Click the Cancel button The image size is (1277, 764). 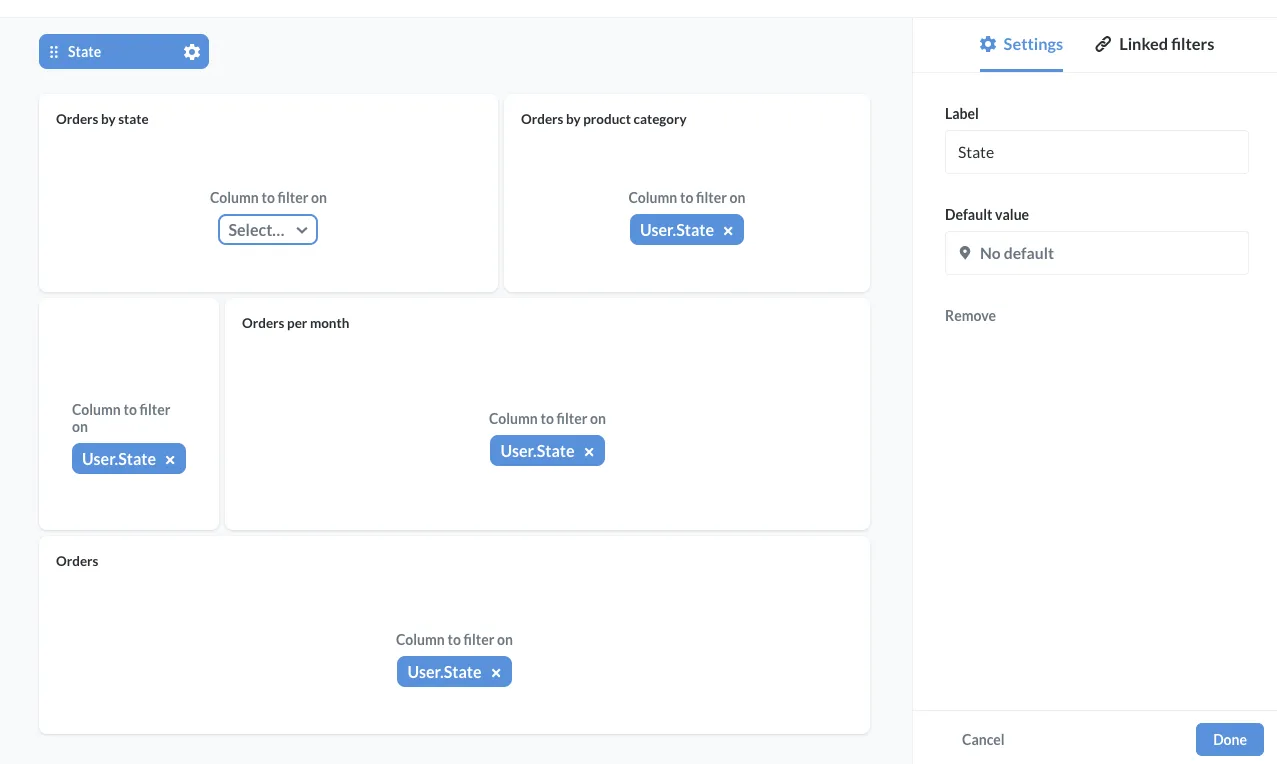pos(982,739)
